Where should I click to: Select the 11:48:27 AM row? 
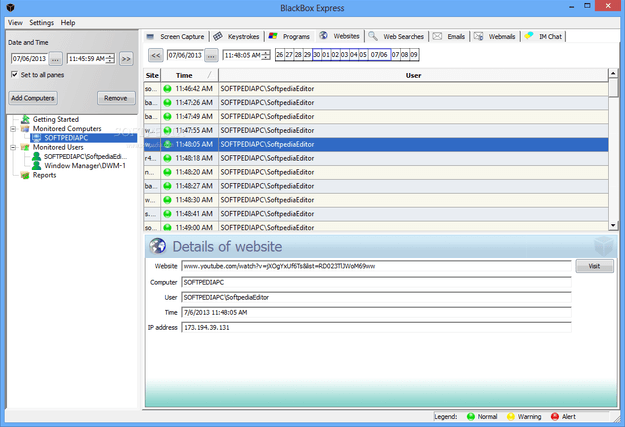[x=376, y=186]
